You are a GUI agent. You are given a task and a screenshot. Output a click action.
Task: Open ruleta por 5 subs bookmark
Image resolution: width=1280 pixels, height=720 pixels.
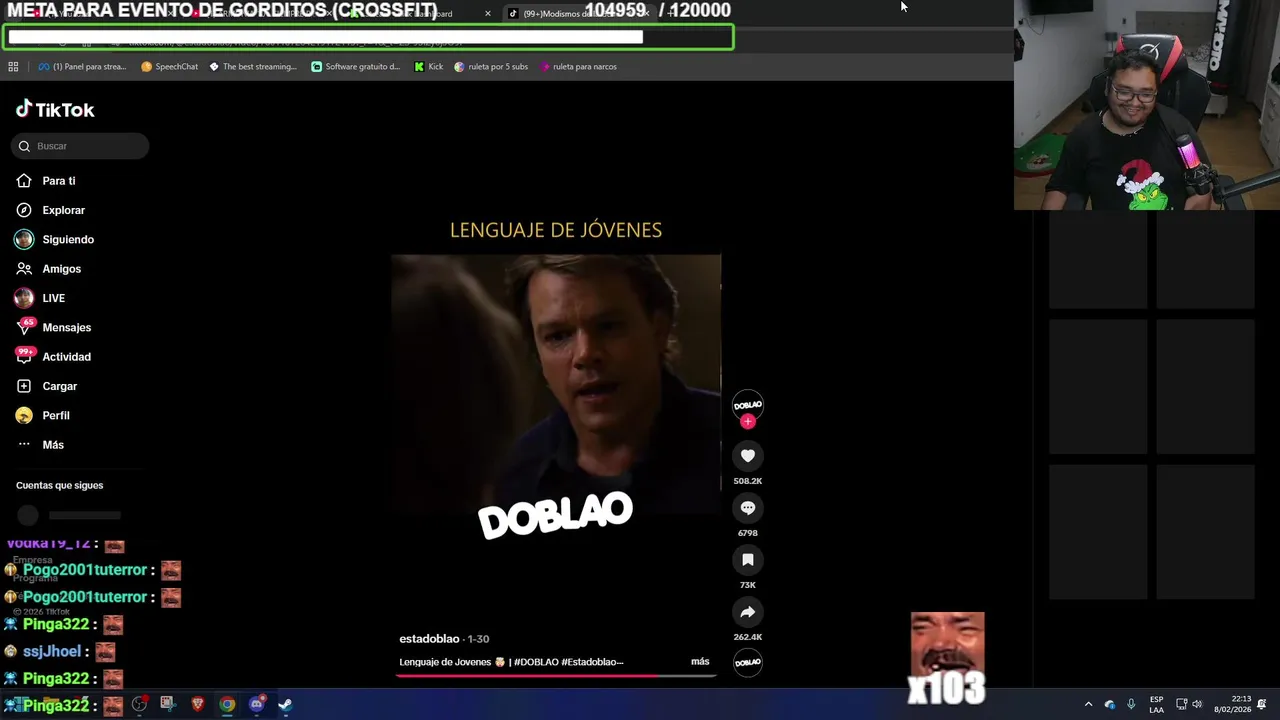tap(491, 66)
